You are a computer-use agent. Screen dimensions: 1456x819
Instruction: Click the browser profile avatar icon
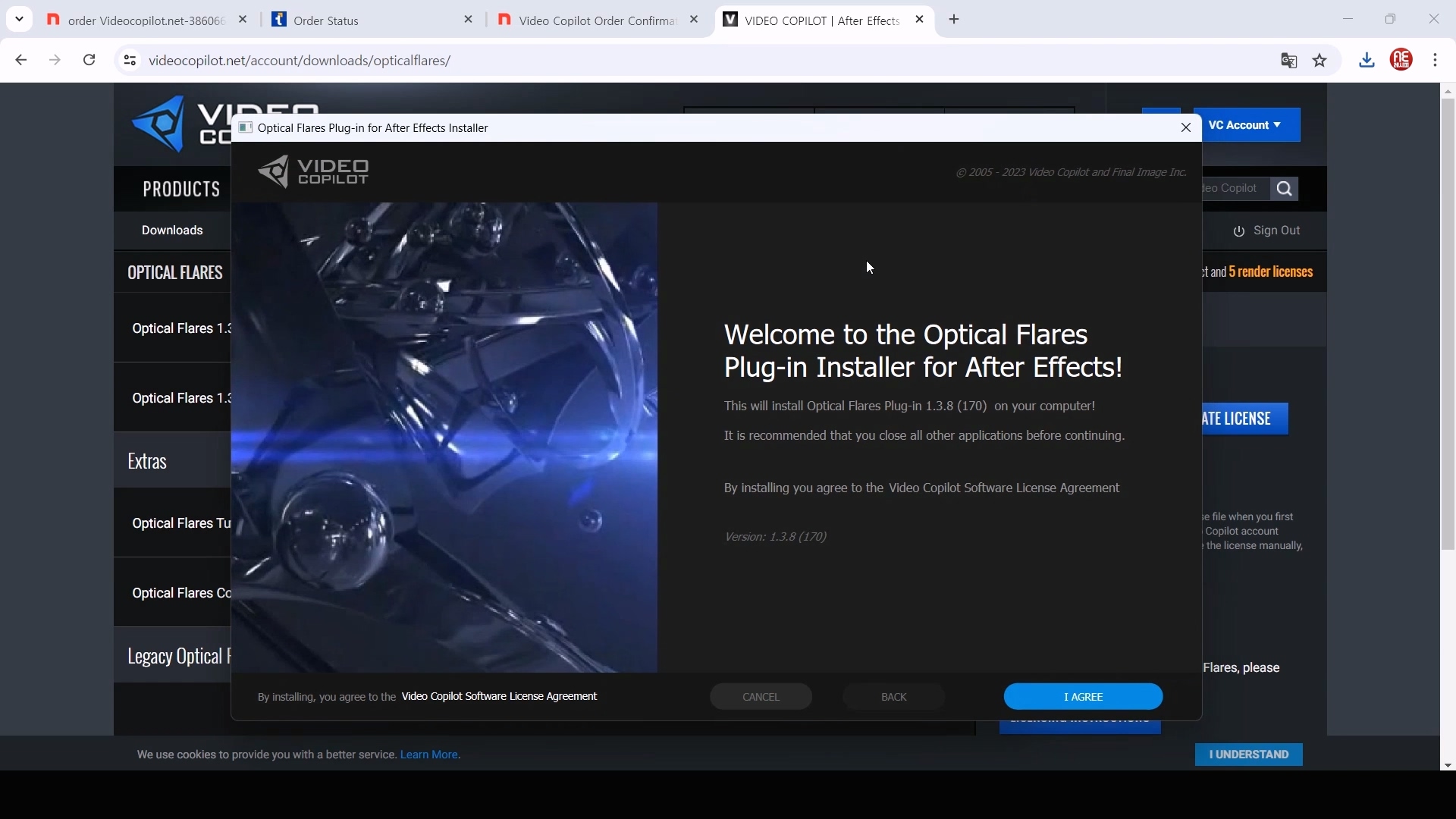tap(1402, 60)
